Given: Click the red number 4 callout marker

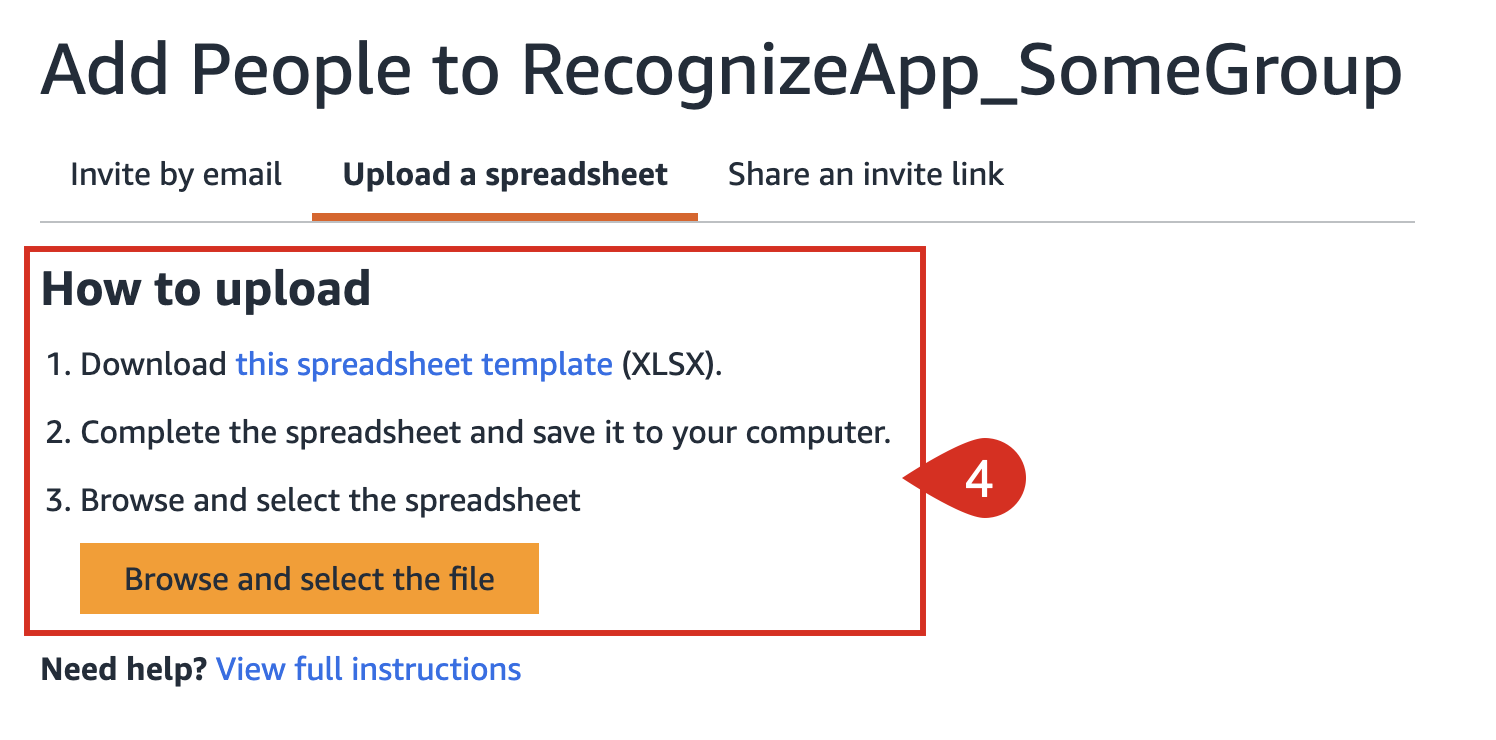Looking at the screenshot, I should click(978, 480).
